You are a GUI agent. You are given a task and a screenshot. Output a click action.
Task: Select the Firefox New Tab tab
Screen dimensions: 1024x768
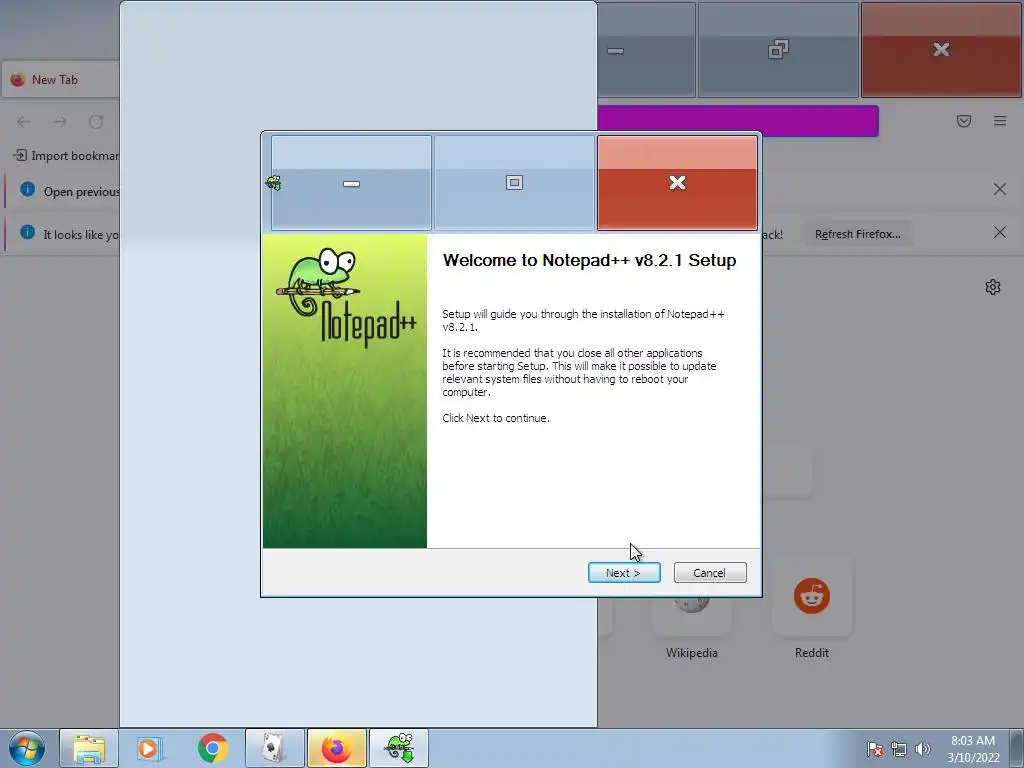coord(61,80)
